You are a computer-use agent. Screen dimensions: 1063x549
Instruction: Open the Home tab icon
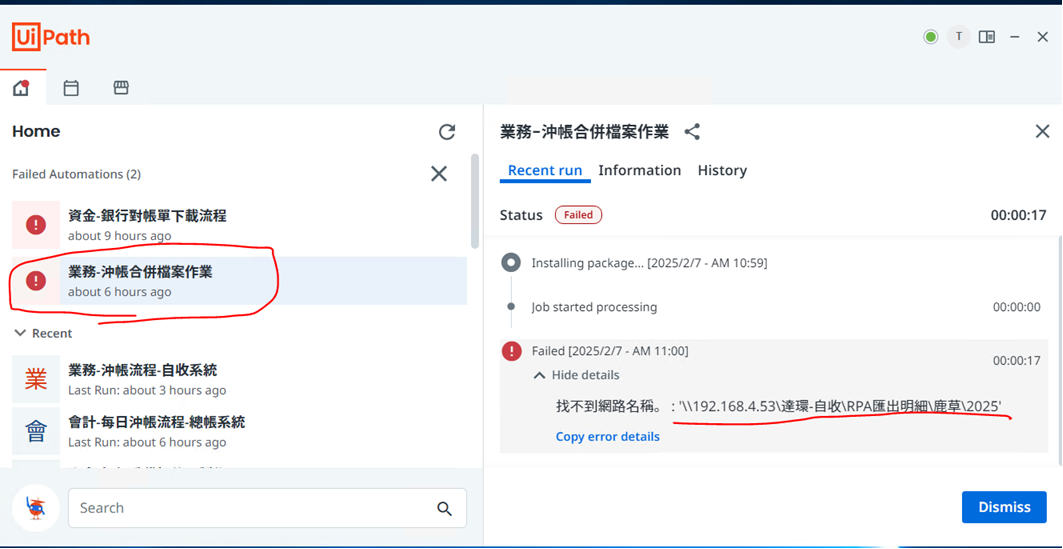[x=21, y=88]
